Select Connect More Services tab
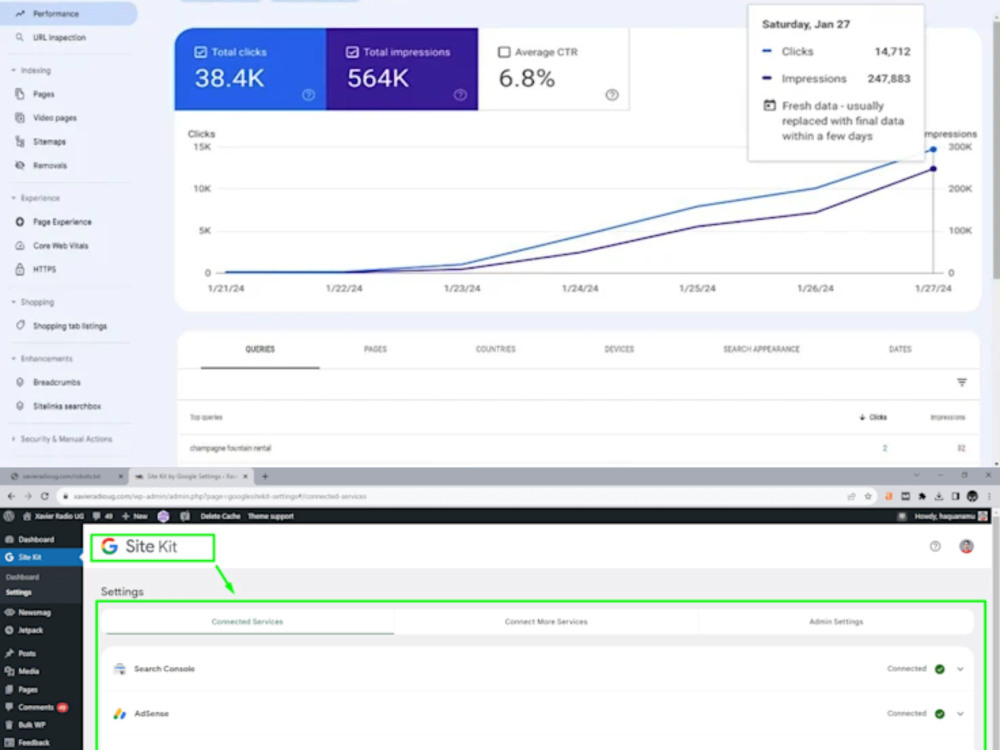This screenshot has width=1000, height=750. (546, 622)
